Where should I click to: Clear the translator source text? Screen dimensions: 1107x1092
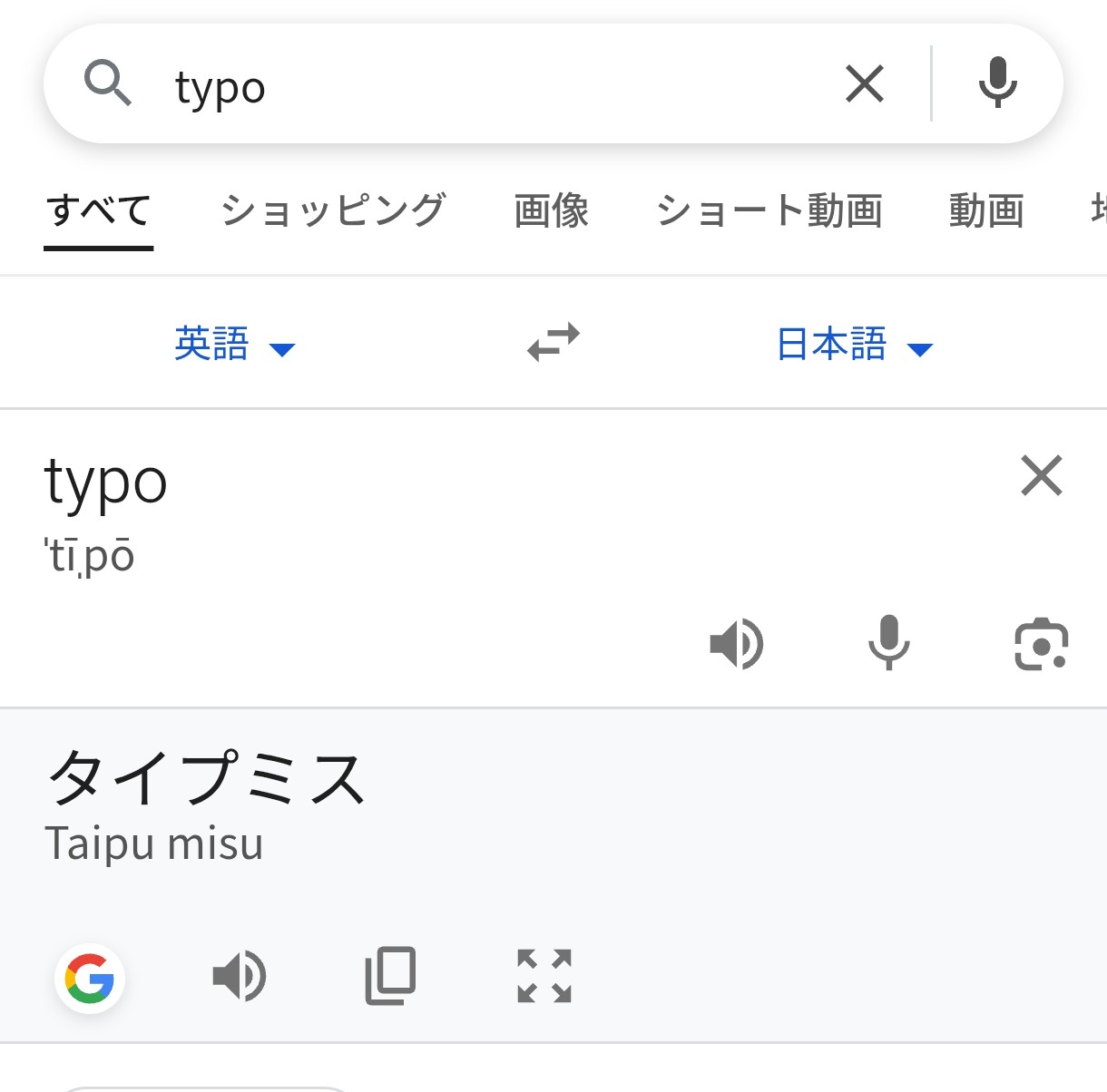tap(1041, 476)
